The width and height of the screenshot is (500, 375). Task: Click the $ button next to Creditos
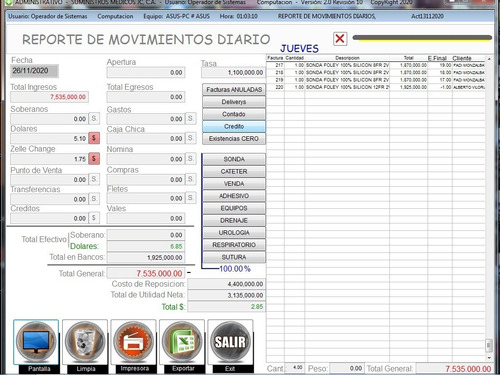[94, 218]
